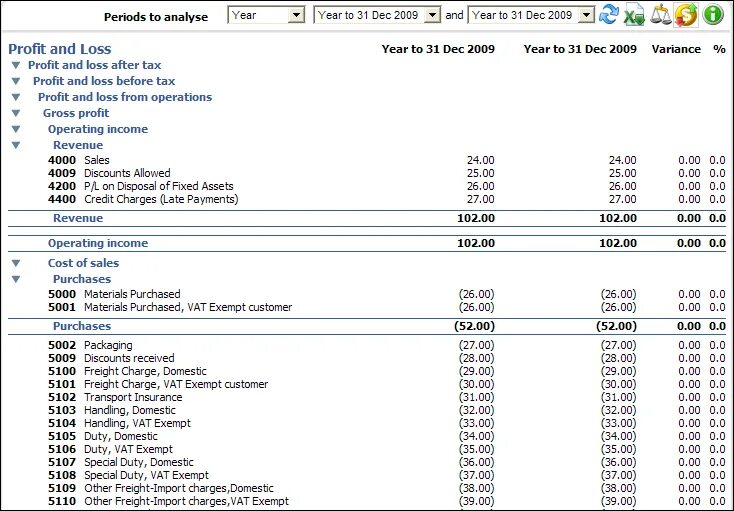Collapse the Gross profit section

pyautogui.click(x=16, y=113)
